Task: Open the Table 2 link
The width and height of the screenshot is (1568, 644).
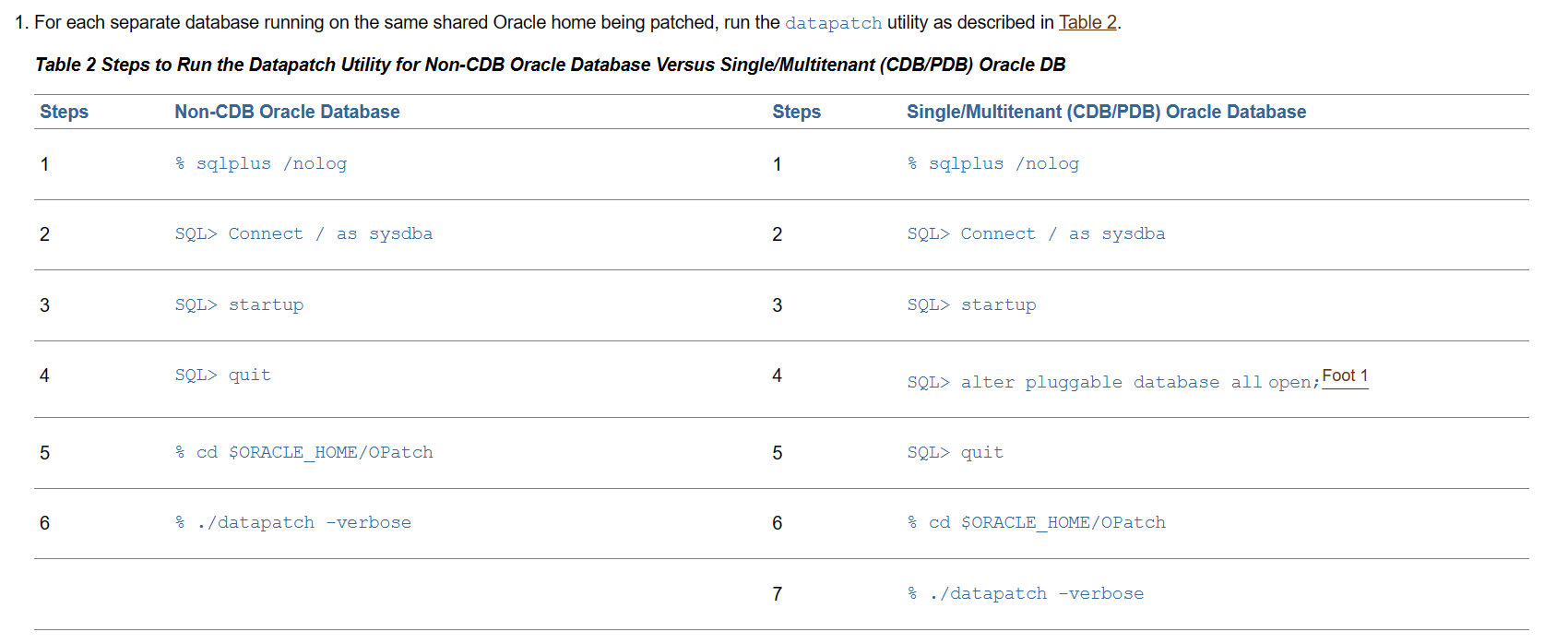Action: [1087, 22]
